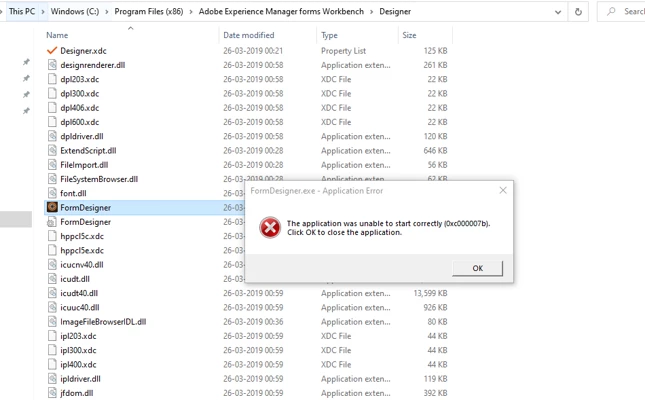This screenshot has width=645, height=400.
Task: Click the dpl203.xdc file icon
Action: point(52,79)
